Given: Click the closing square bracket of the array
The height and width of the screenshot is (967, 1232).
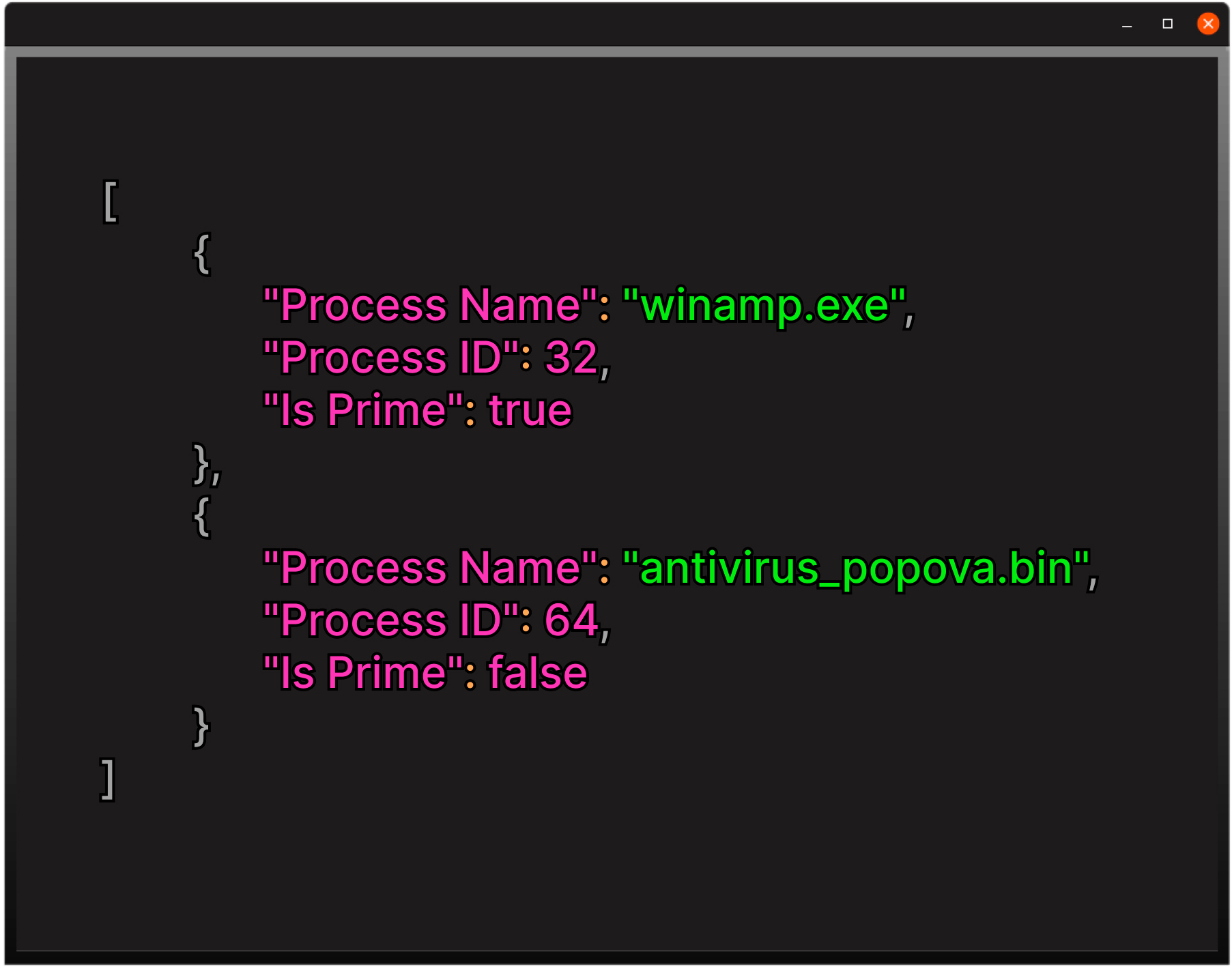Looking at the screenshot, I should (x=107, y=779).
